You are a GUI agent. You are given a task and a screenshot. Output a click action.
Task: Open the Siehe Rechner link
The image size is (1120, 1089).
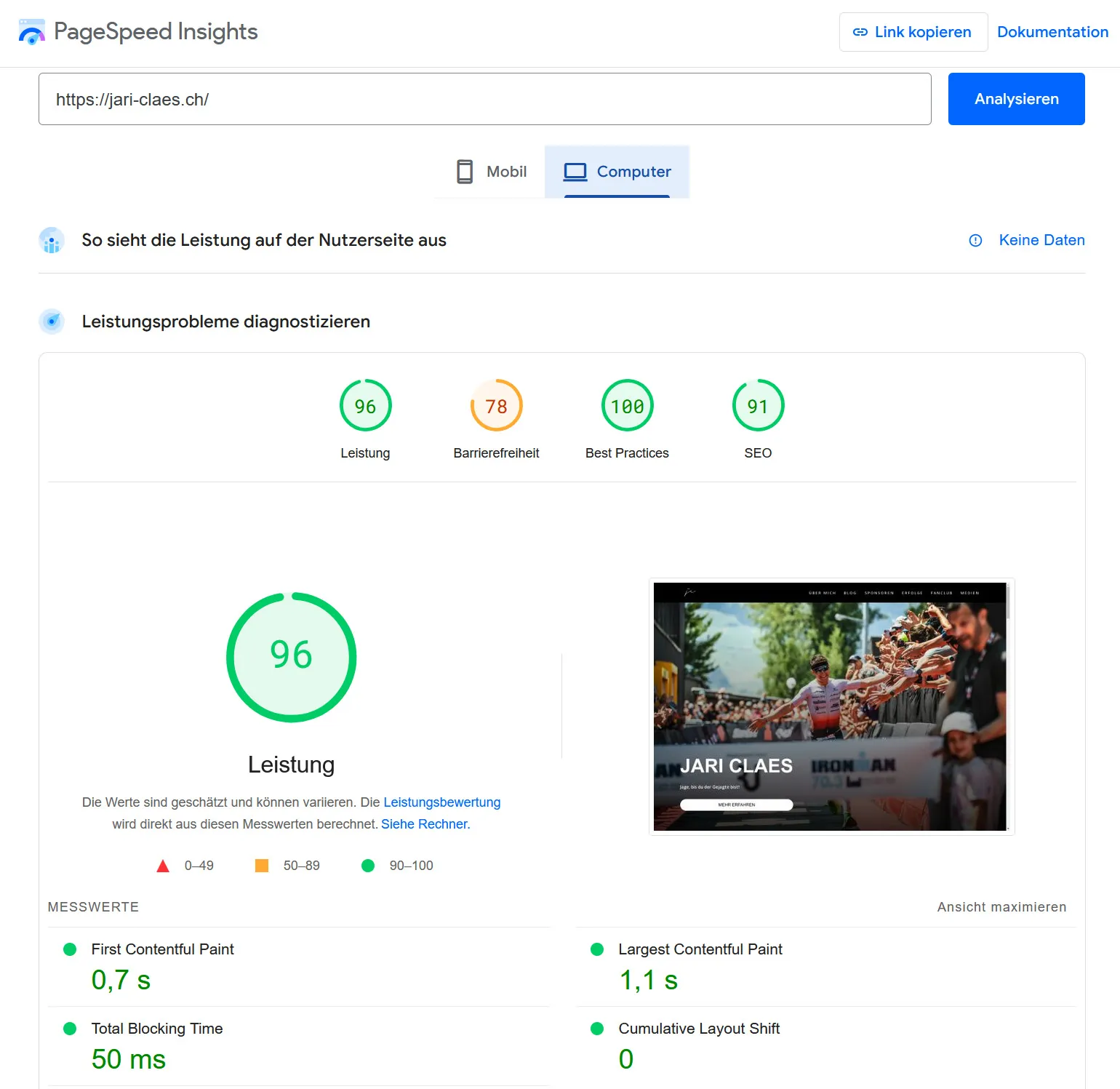pos(425,824)
